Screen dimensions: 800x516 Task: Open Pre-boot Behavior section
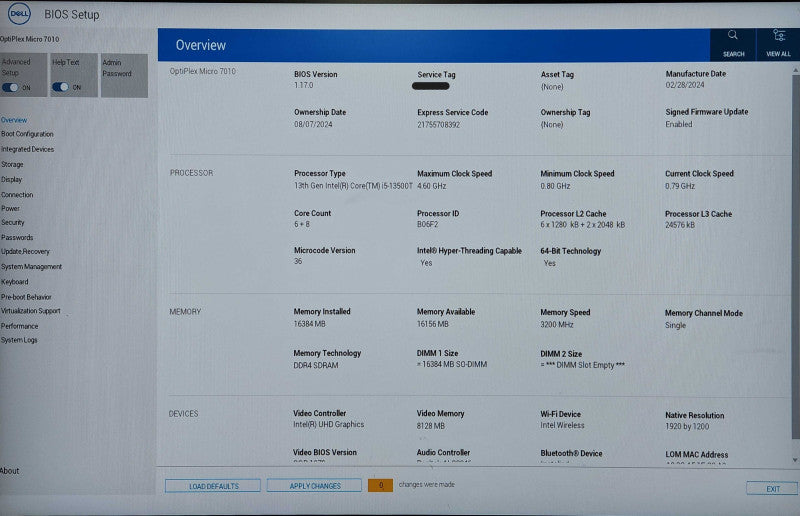(26, 297)
